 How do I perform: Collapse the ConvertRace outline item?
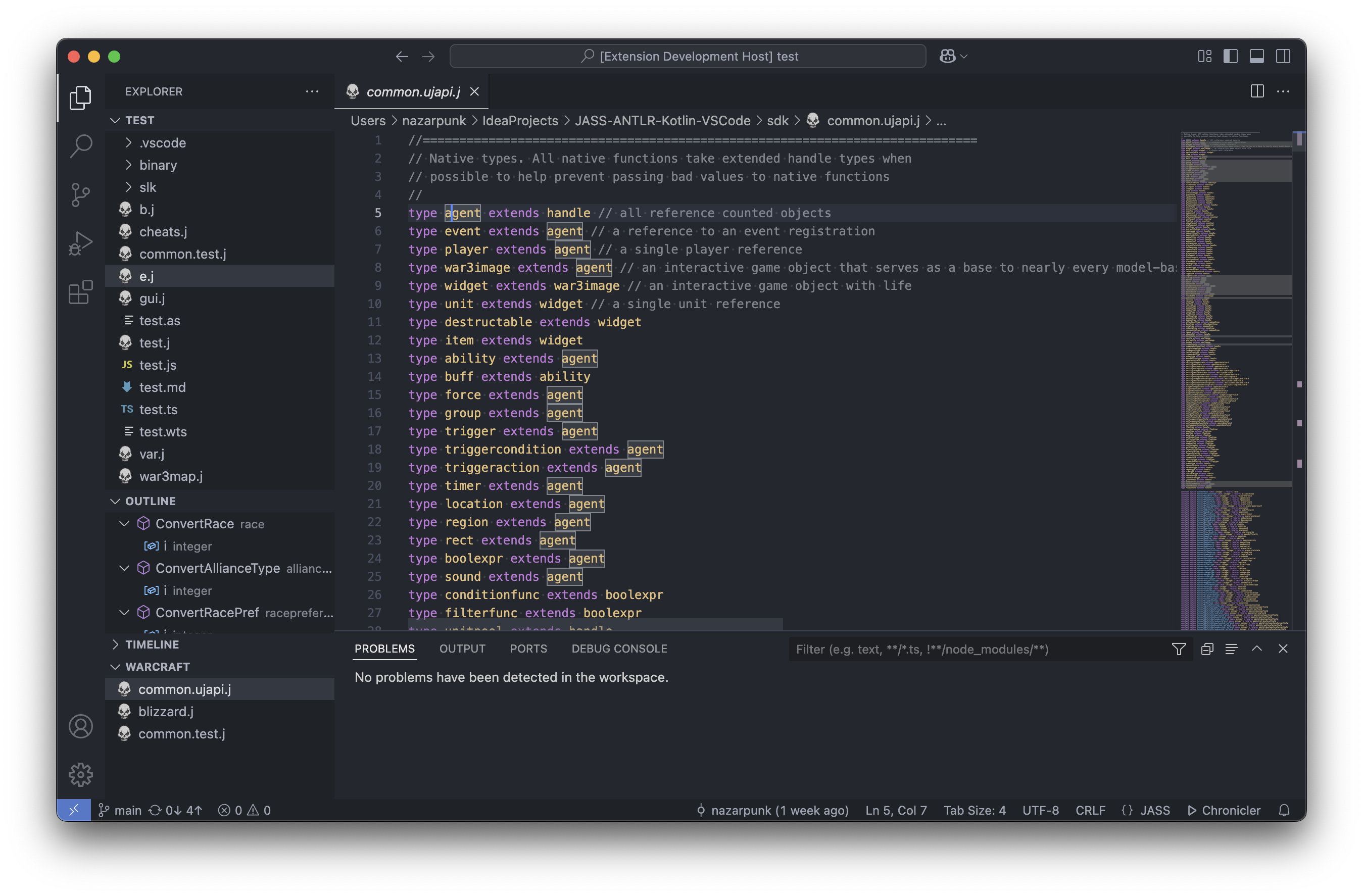pos(124,524)
